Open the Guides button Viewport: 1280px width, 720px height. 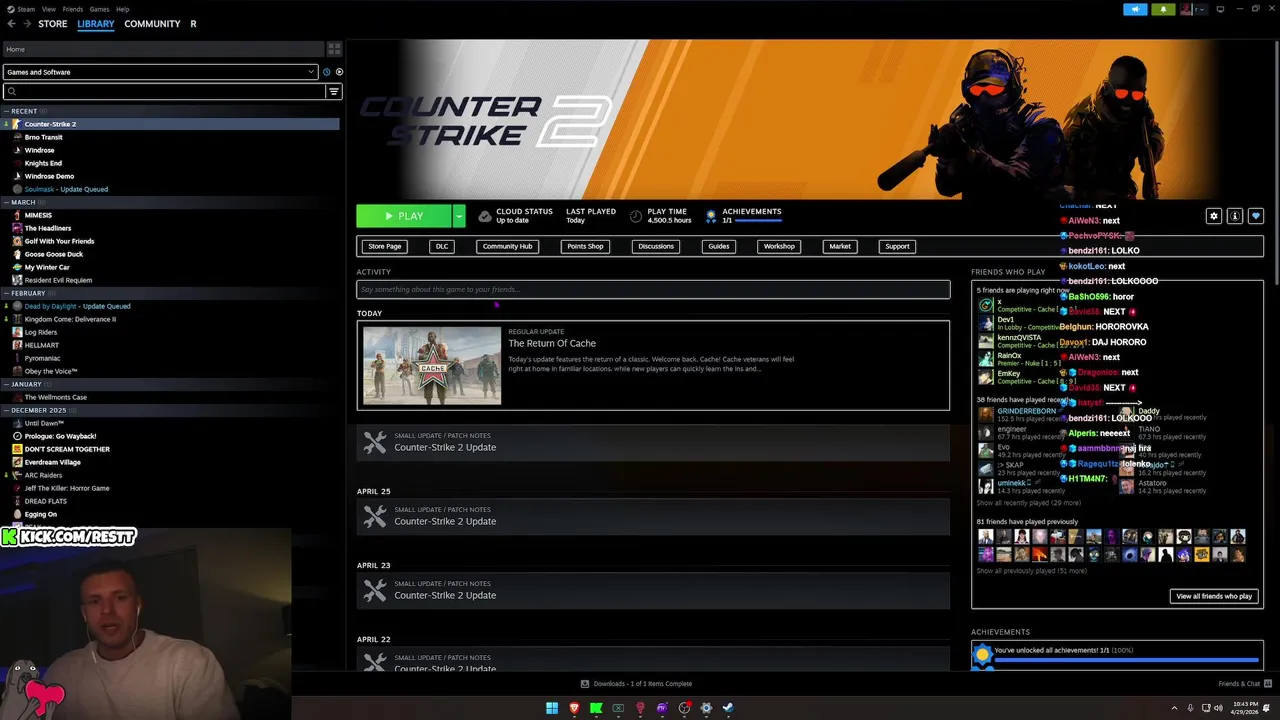click(x=719, y=246)
